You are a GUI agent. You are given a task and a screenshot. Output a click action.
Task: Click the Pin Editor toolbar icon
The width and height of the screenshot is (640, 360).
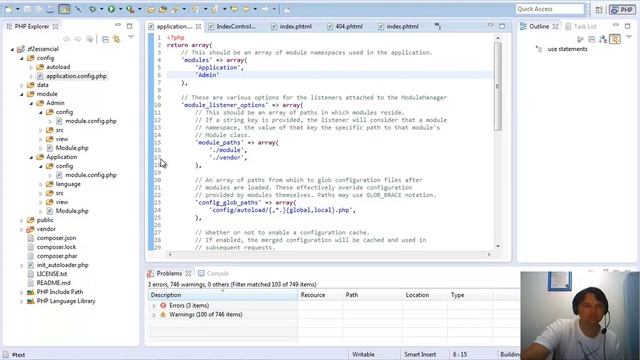(x=287, y=9)
